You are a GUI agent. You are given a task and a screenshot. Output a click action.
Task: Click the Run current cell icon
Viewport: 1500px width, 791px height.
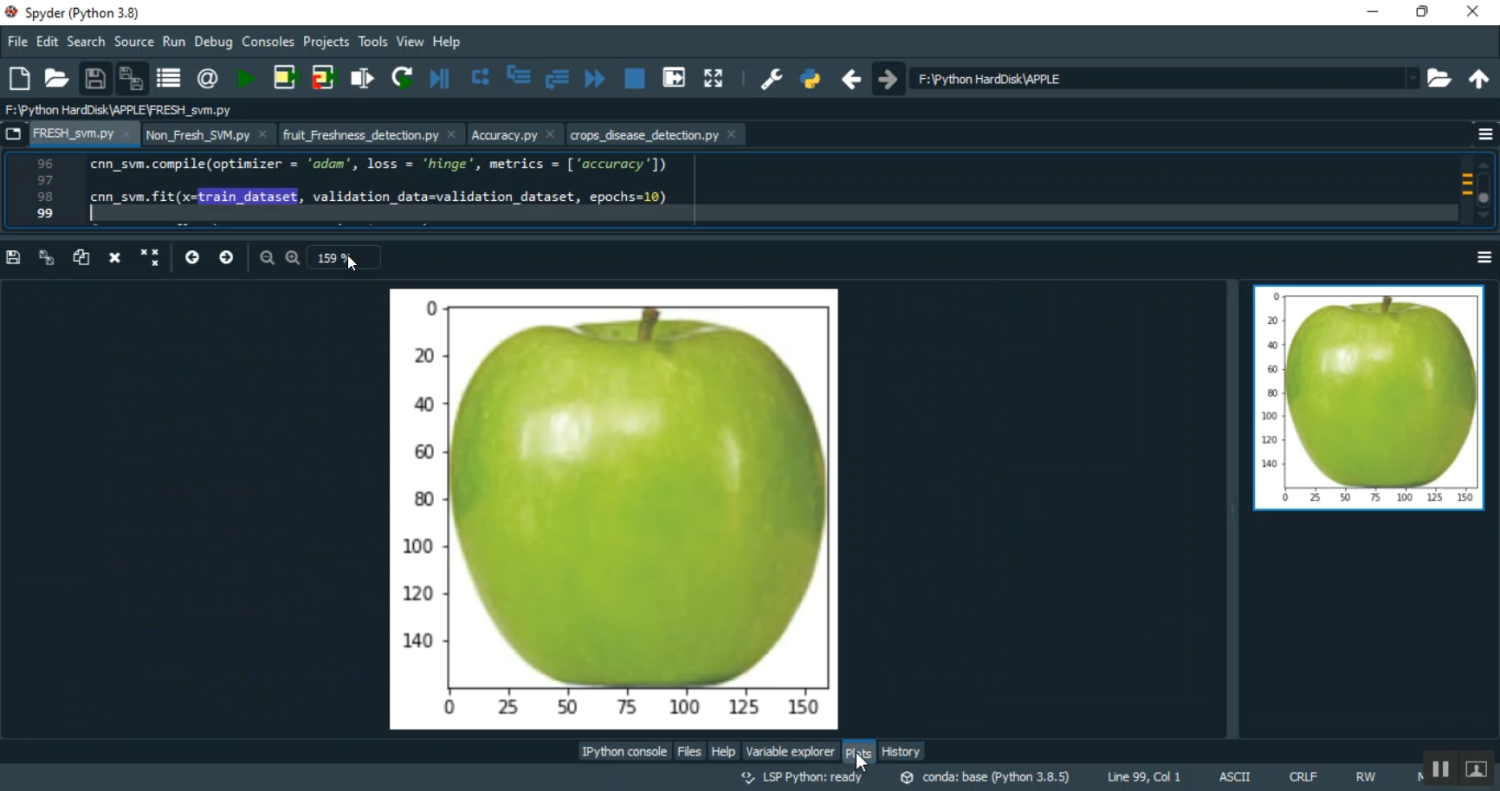click(285, 78)
